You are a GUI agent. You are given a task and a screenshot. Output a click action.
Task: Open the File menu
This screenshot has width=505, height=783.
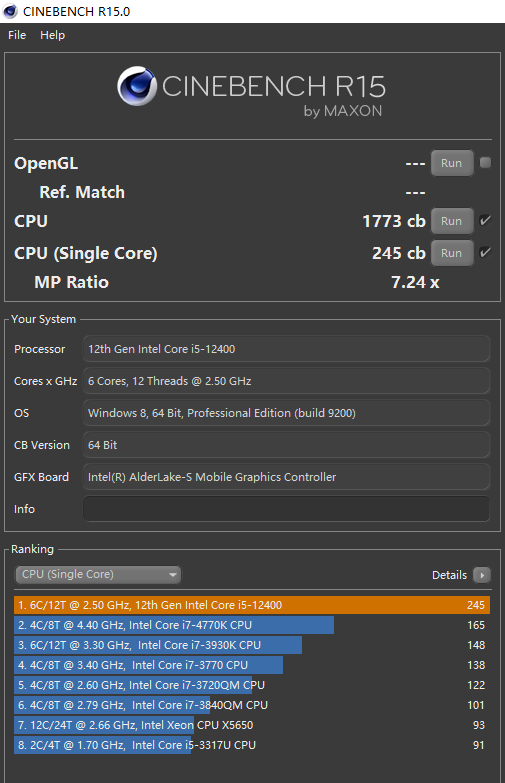(17, 35)
